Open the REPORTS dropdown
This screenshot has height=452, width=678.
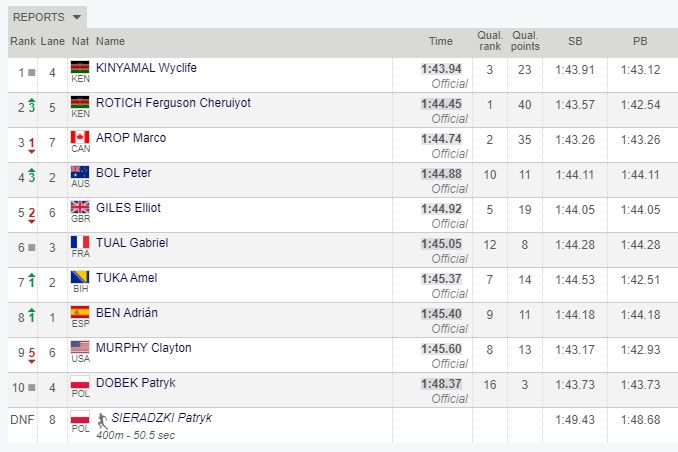(48, 17)
